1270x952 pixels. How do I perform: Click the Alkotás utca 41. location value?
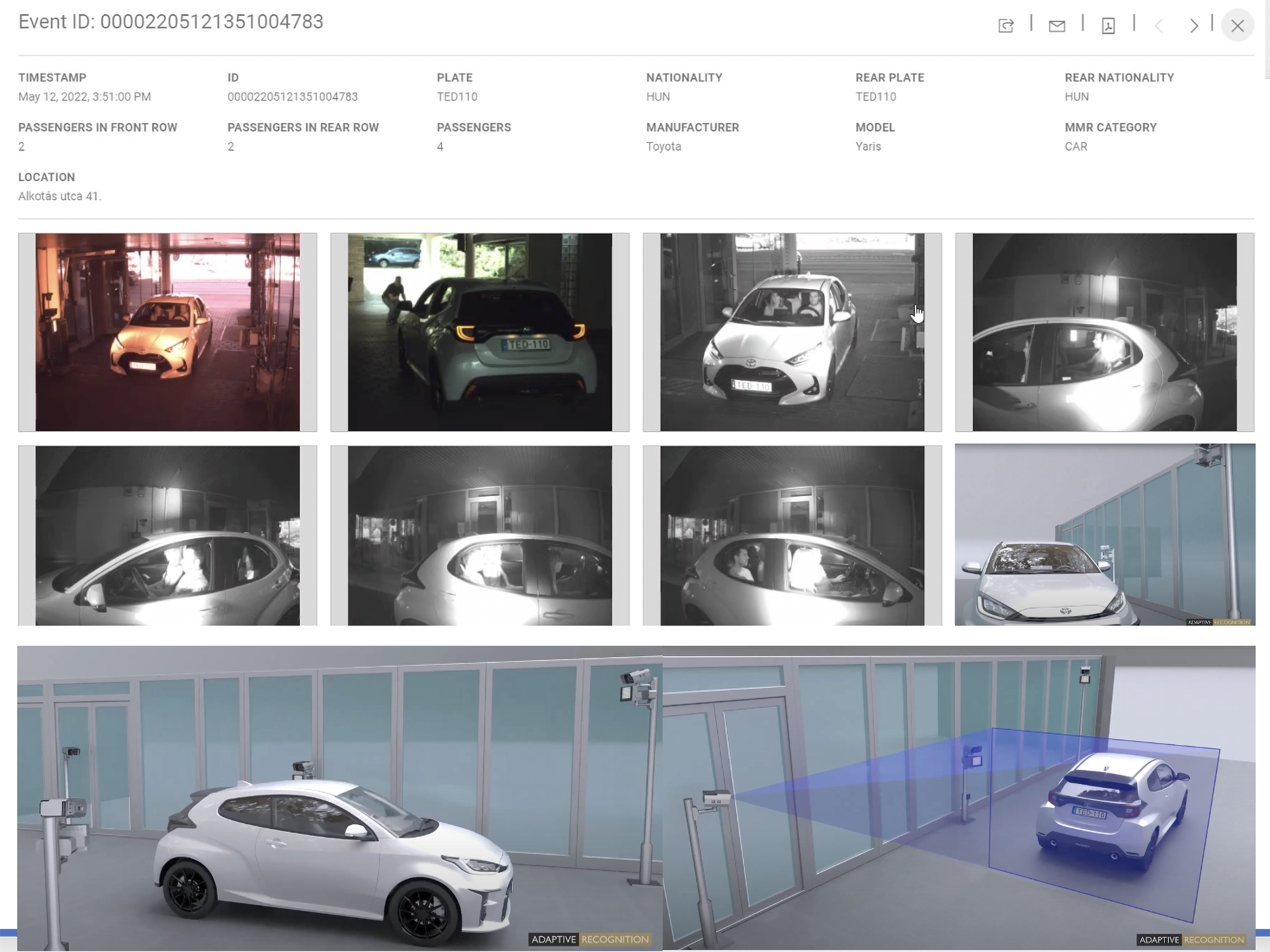(60, 196)
